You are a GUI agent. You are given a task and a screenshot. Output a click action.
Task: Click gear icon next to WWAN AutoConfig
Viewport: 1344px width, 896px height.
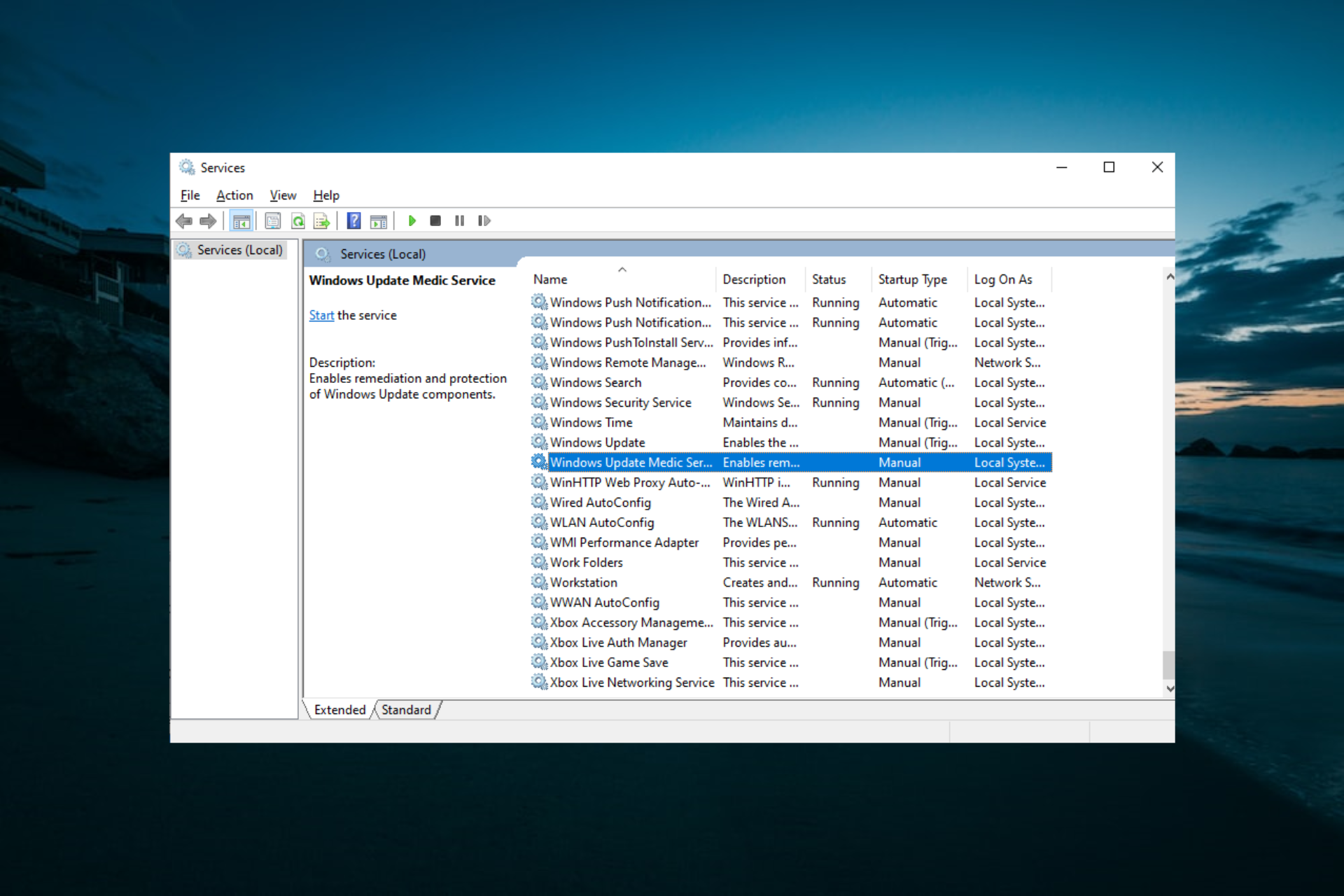coord(539,602)
